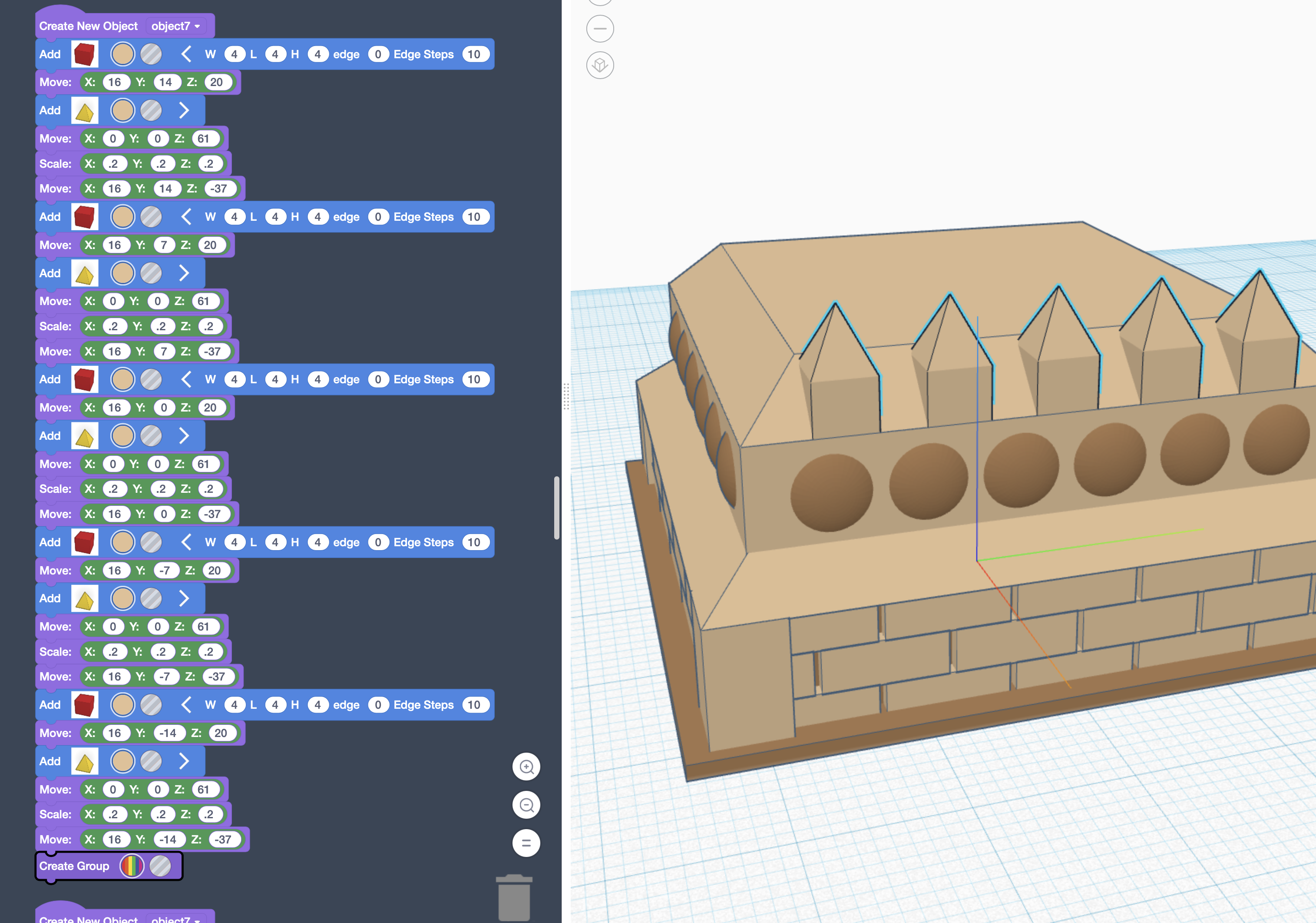Select the Create Group block
Screen dimensions: 1316x923
pos(73,866)
